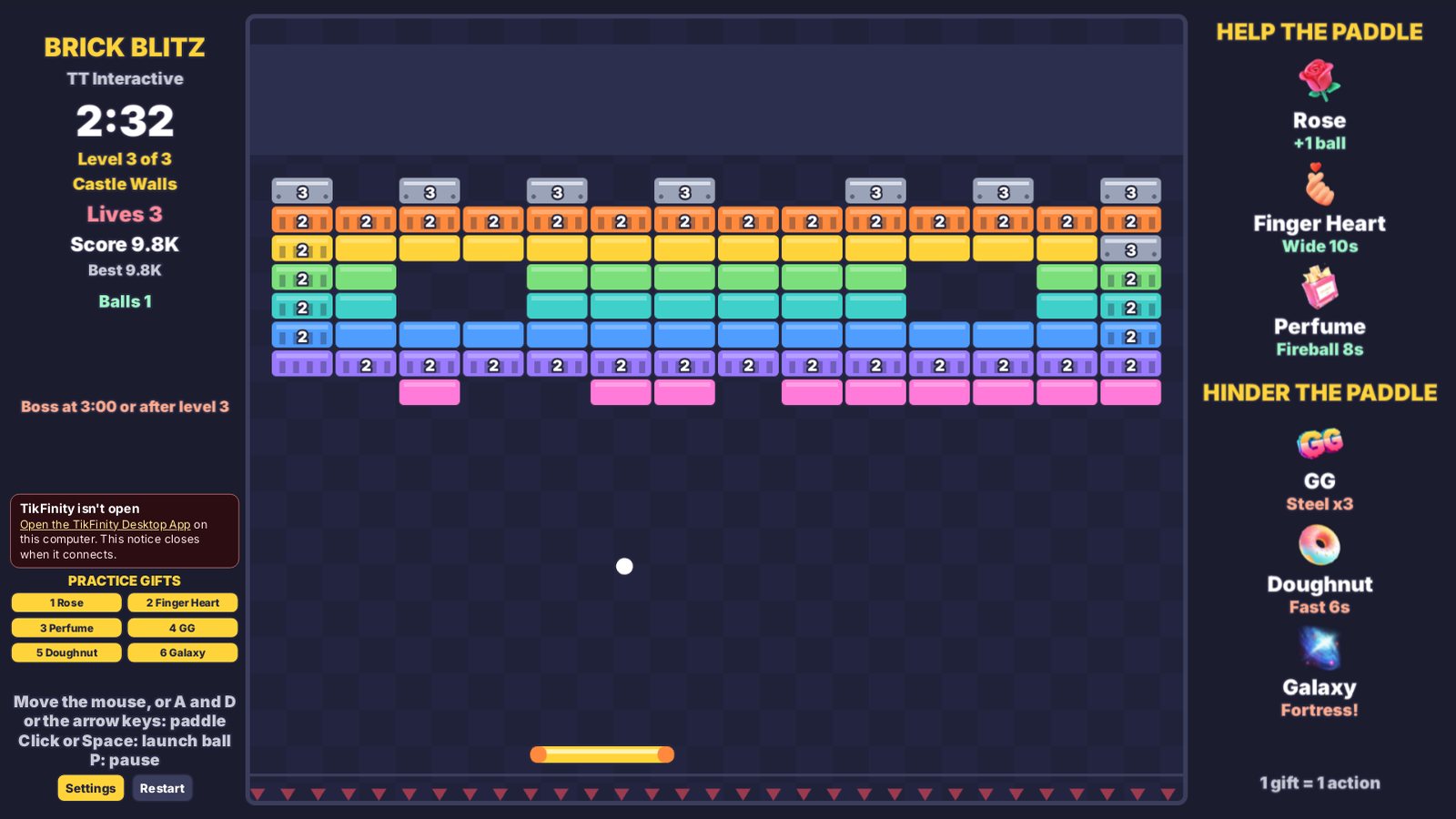Click the HINDER THE PADDLE heading
This screenshot has height=819, width=1456.
1319,393
